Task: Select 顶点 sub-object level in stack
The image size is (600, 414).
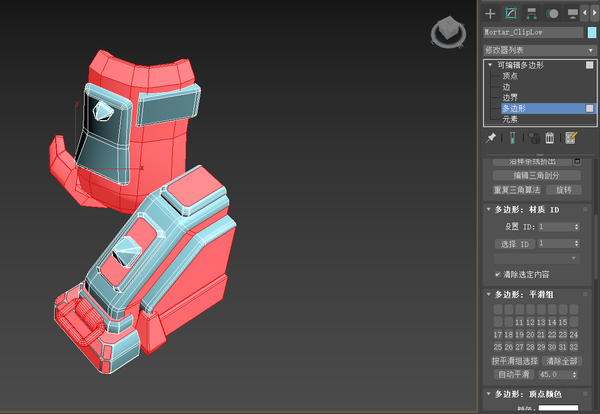Action: [x=510, y=76]
